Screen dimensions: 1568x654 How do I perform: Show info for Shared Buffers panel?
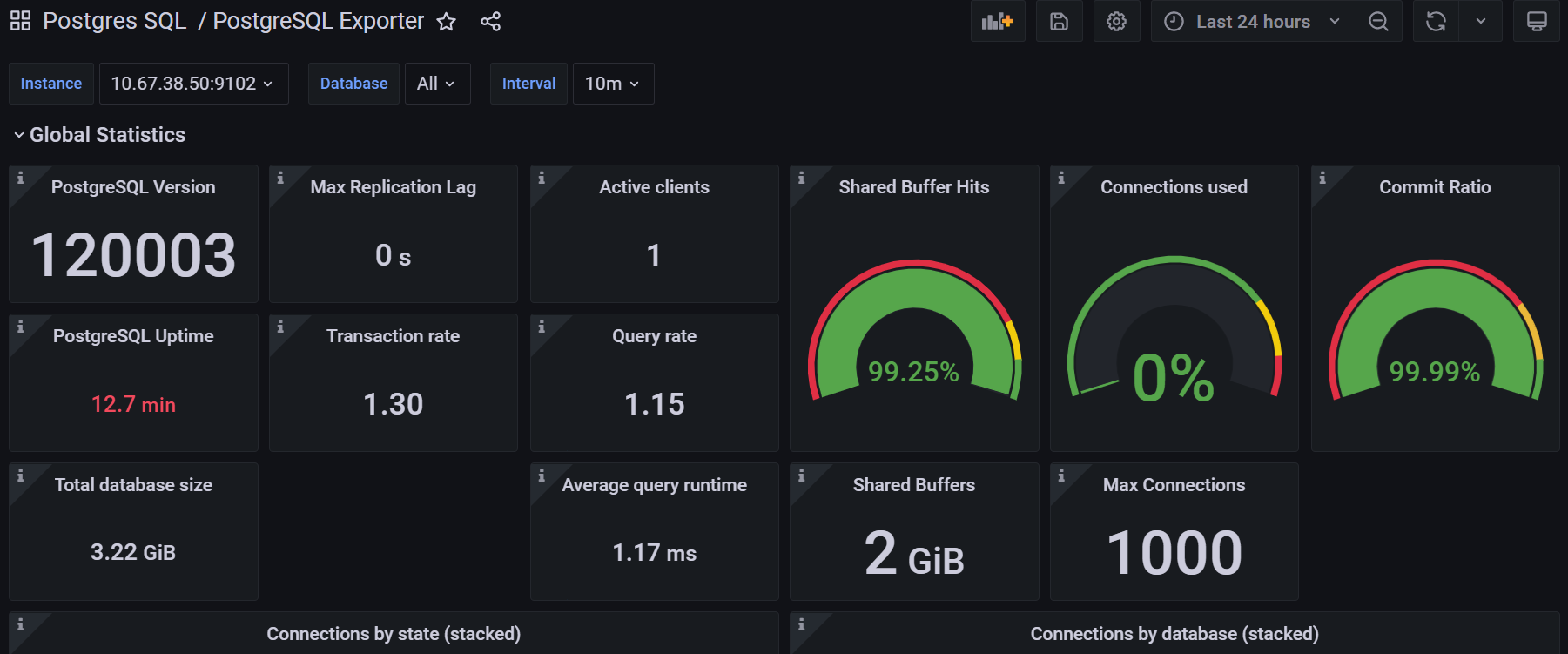pos(801,475)
